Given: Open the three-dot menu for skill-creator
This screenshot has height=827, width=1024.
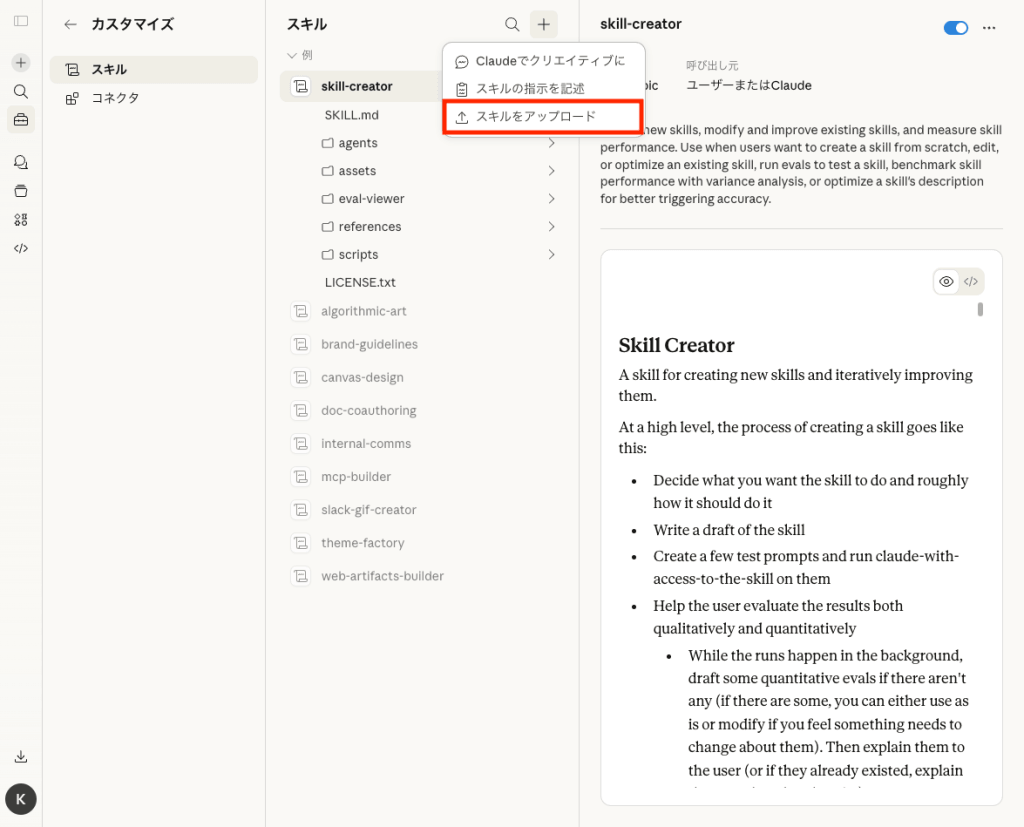Looking at the screenshot, I should pos(989,28).
